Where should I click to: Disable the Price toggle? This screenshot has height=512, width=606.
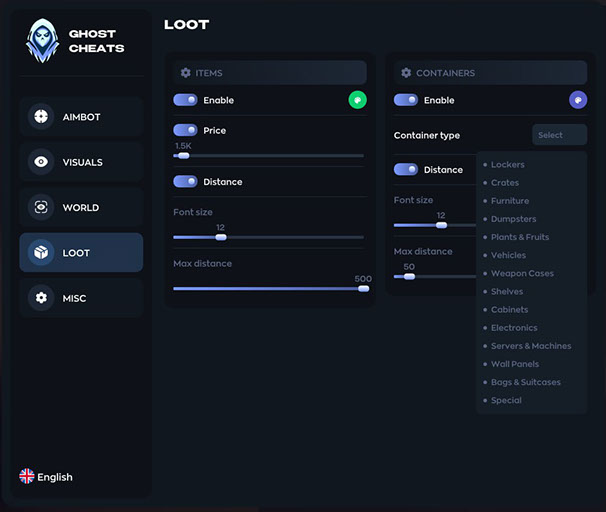(185, 130)
